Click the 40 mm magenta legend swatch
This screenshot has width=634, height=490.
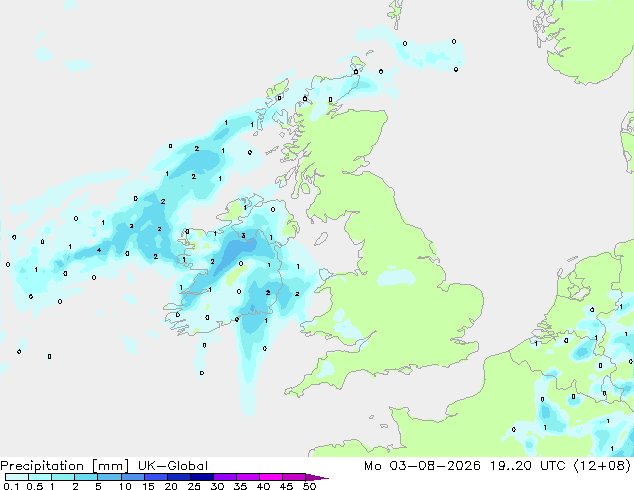[271, 477]
